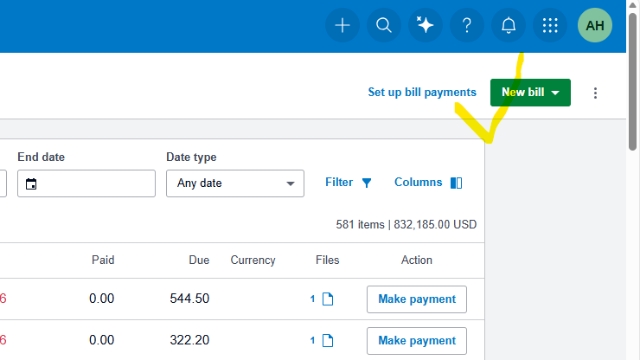Click the Currency column header
Viewport: 640px width, 360px height.
point(253,260)
